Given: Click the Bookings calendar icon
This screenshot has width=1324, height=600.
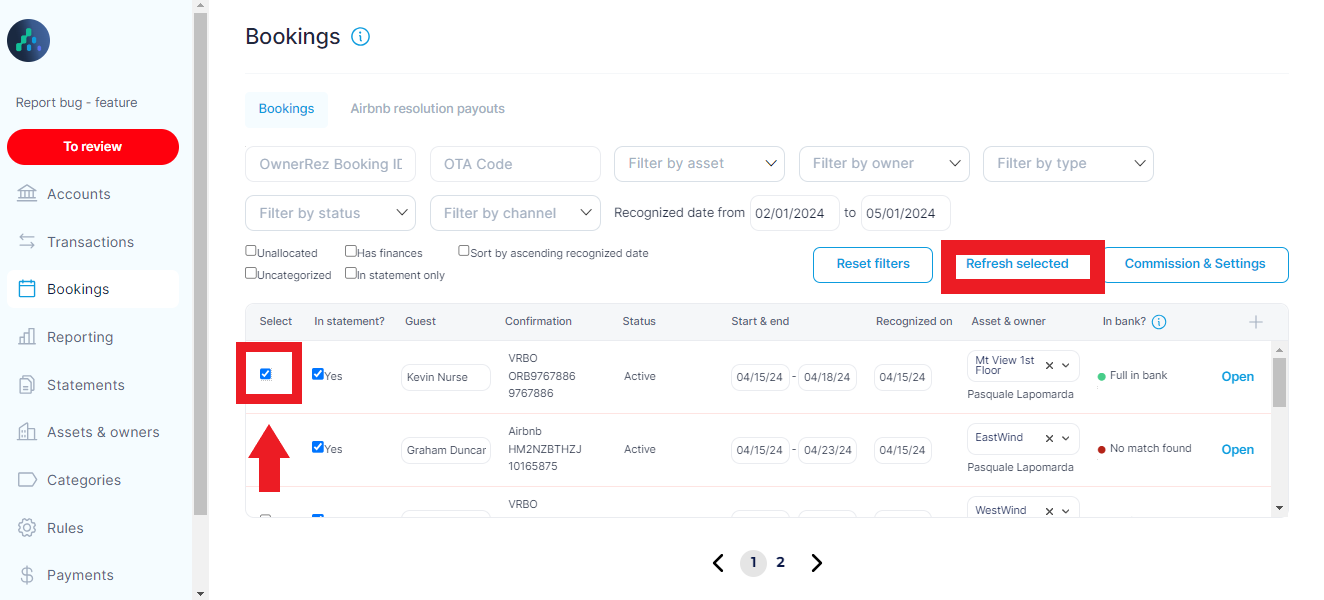Looking at the screenshot, I should (x=27, y=289).
